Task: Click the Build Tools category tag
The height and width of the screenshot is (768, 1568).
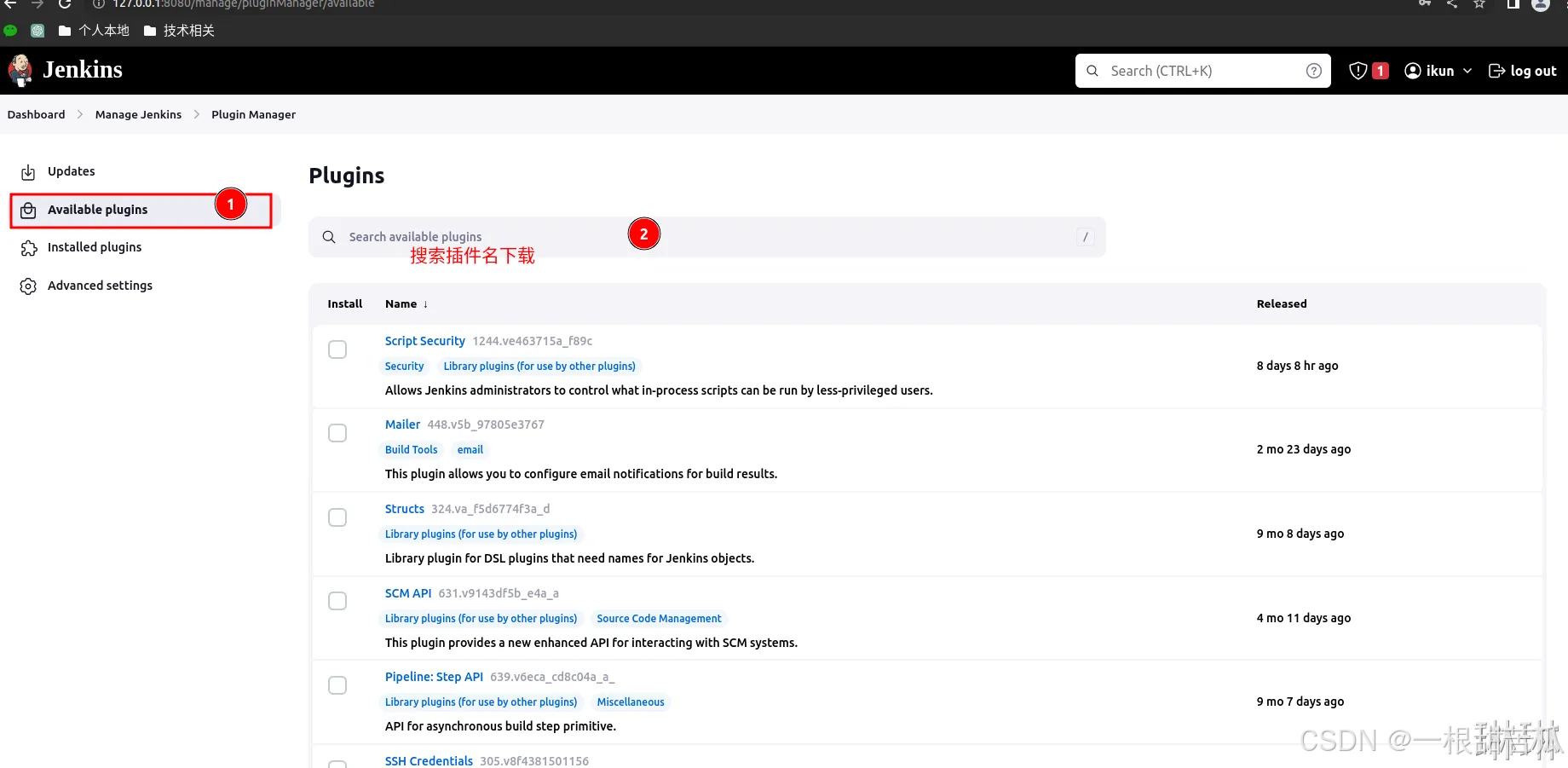Action: point(411,450)
